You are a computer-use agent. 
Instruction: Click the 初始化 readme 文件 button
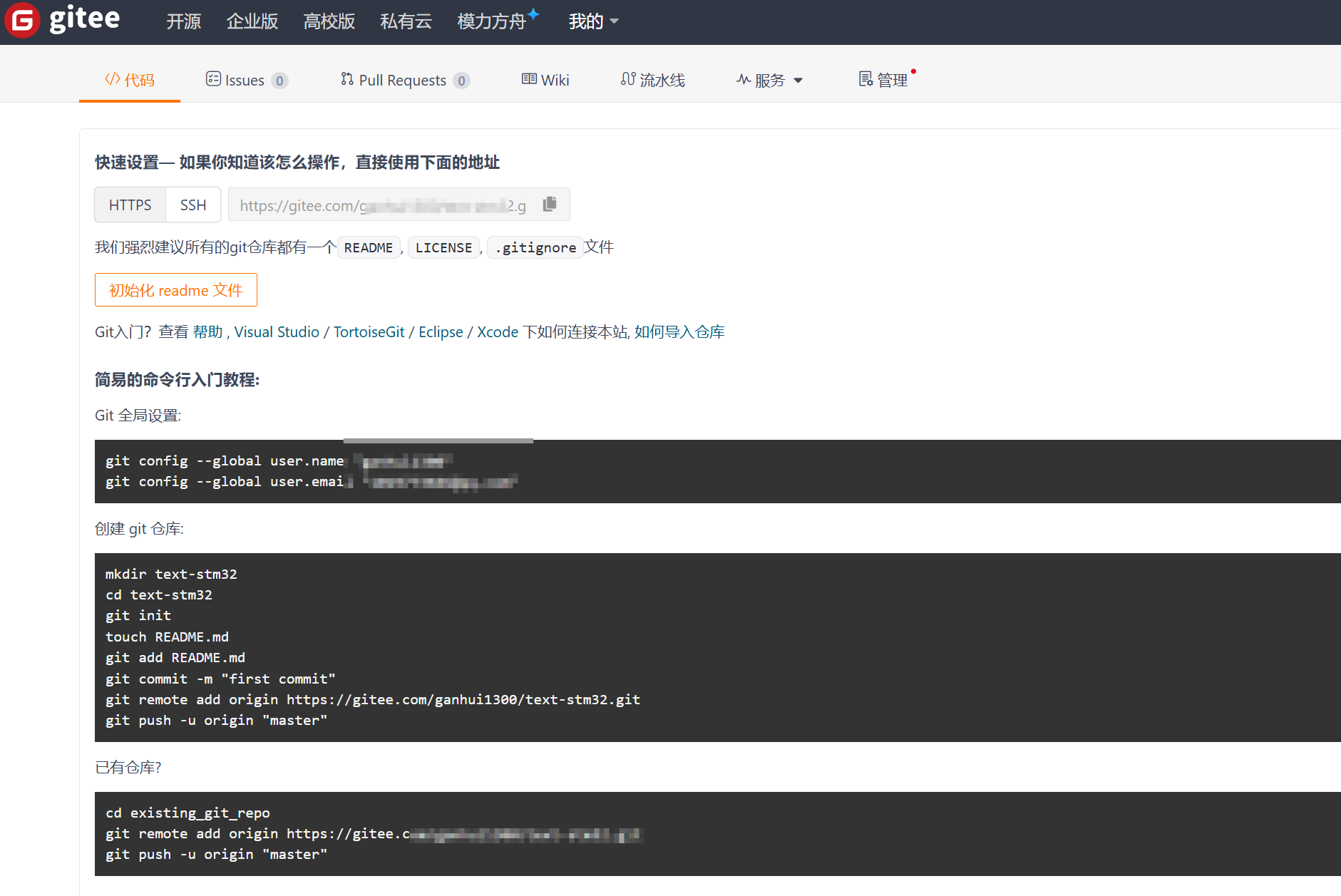(x=175, y=289)
